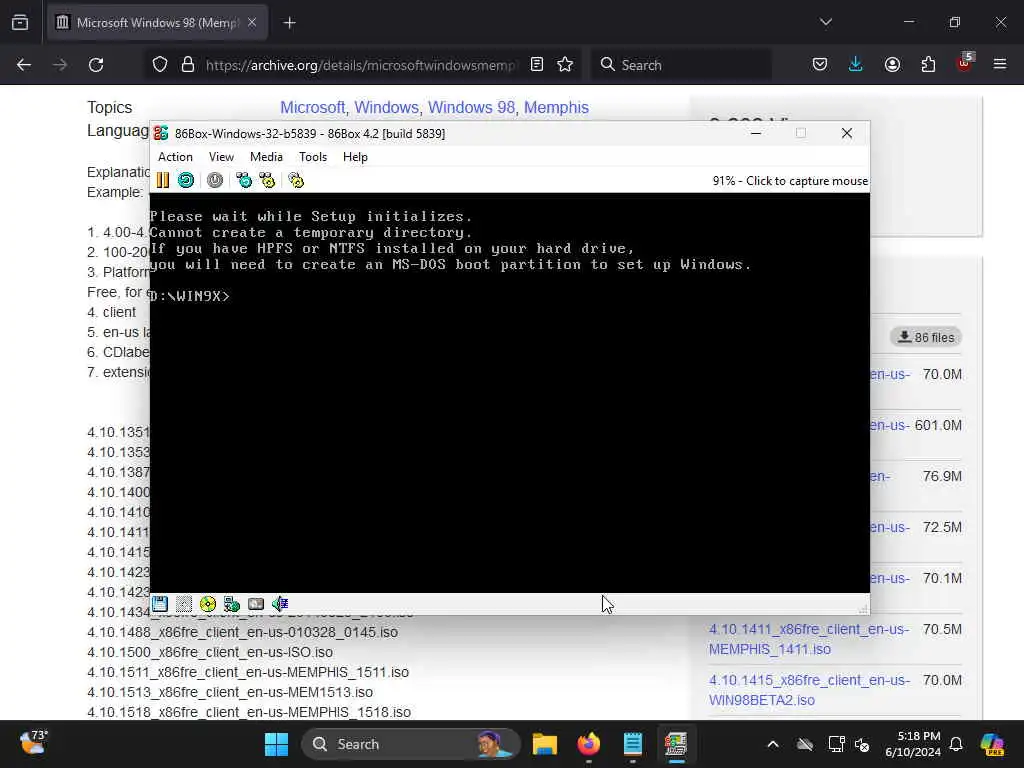Toggle Firefox reader view icon
The height and width of the screenshot is (768, 1024).
pos(537,64)
